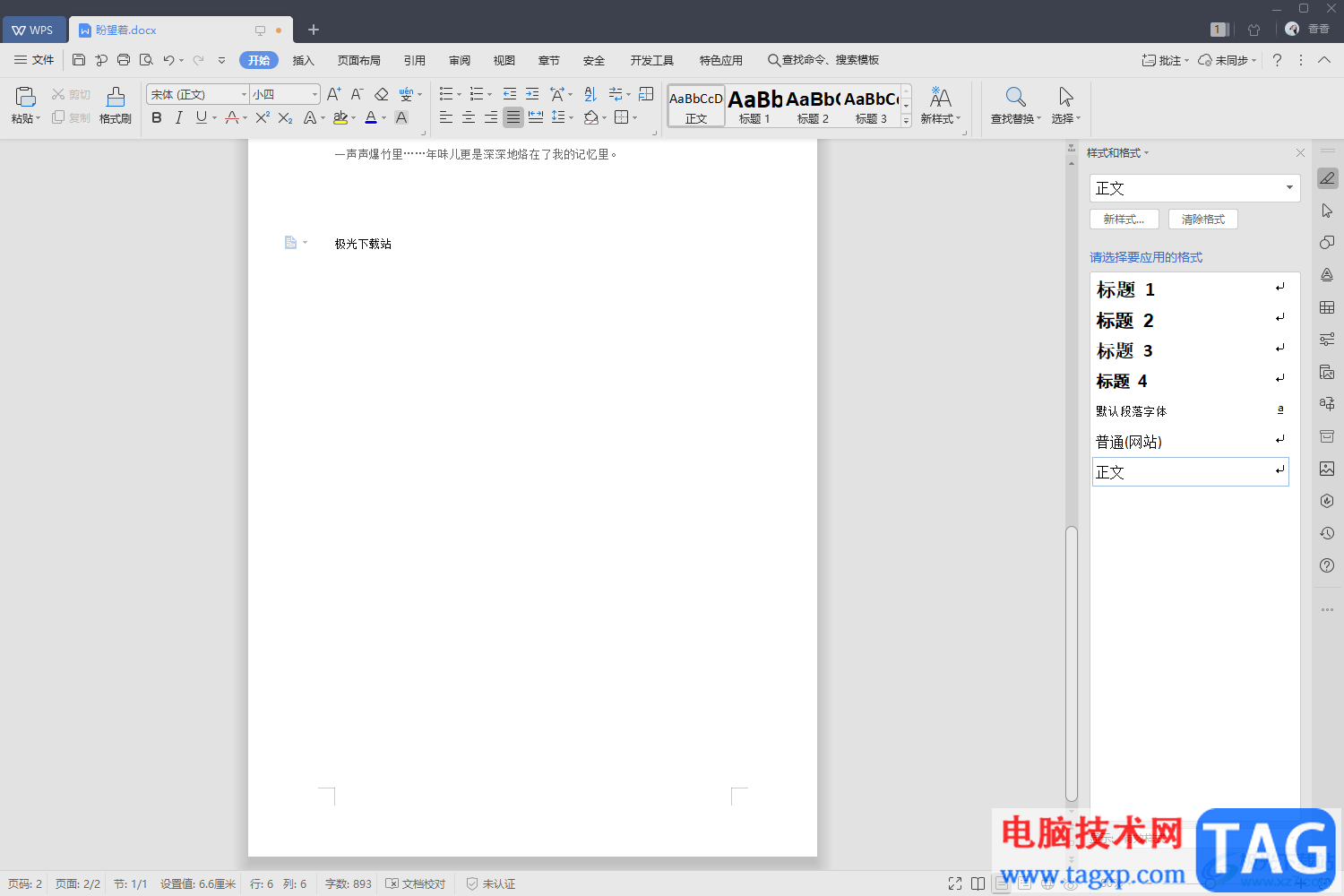Click the command search field
This screenshot has width=1344, height=896.
(823, 60)
